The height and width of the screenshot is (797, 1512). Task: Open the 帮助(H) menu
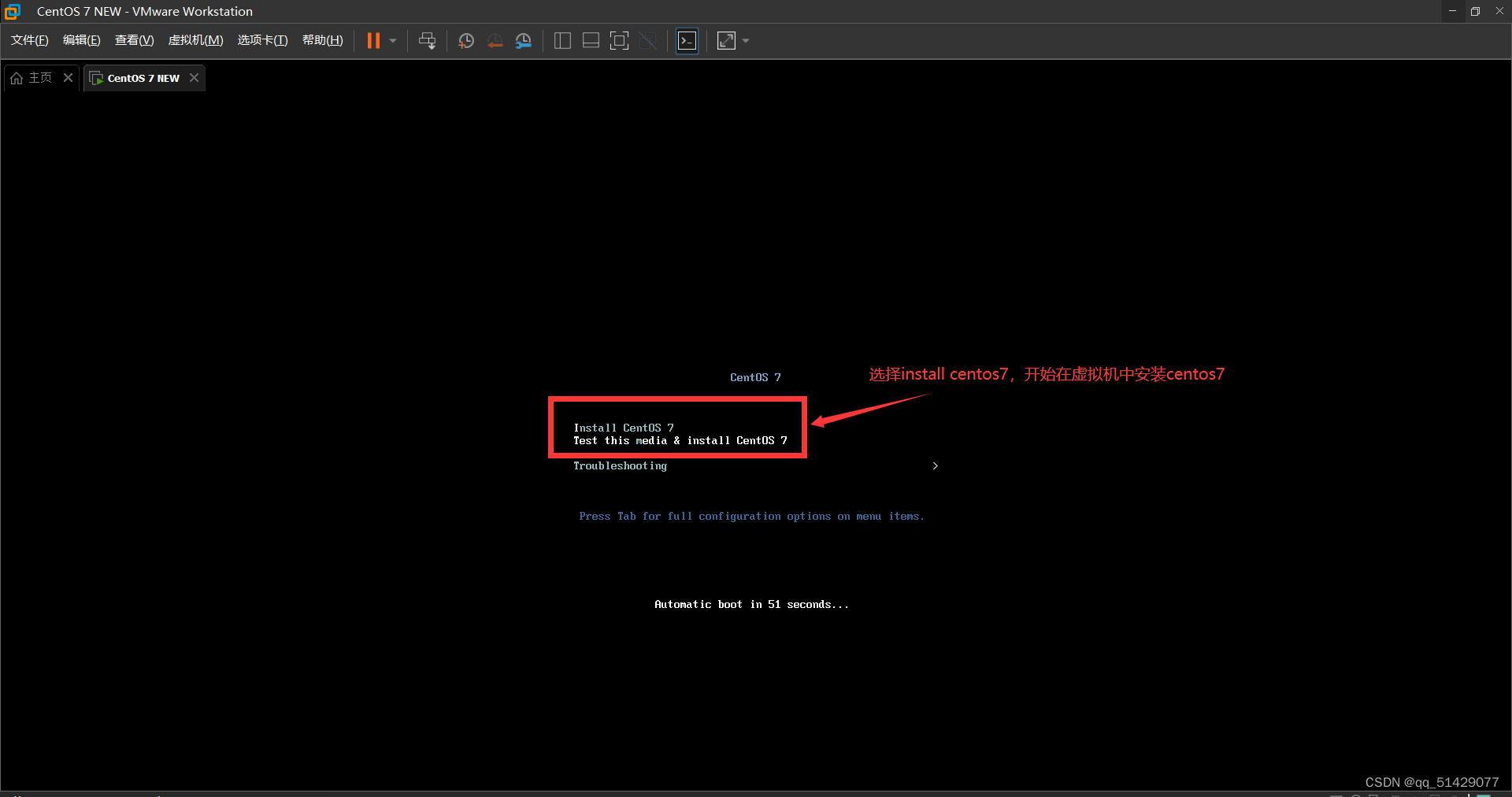click(x=323, y=40)
